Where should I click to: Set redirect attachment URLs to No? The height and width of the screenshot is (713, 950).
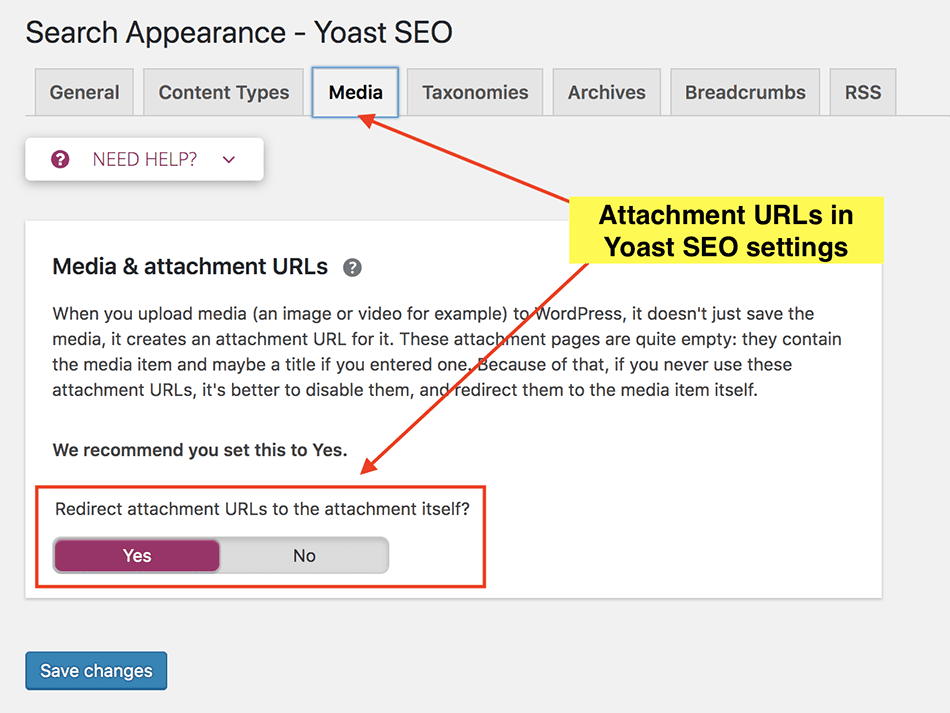pyautogui.click(x=304, y=555)
